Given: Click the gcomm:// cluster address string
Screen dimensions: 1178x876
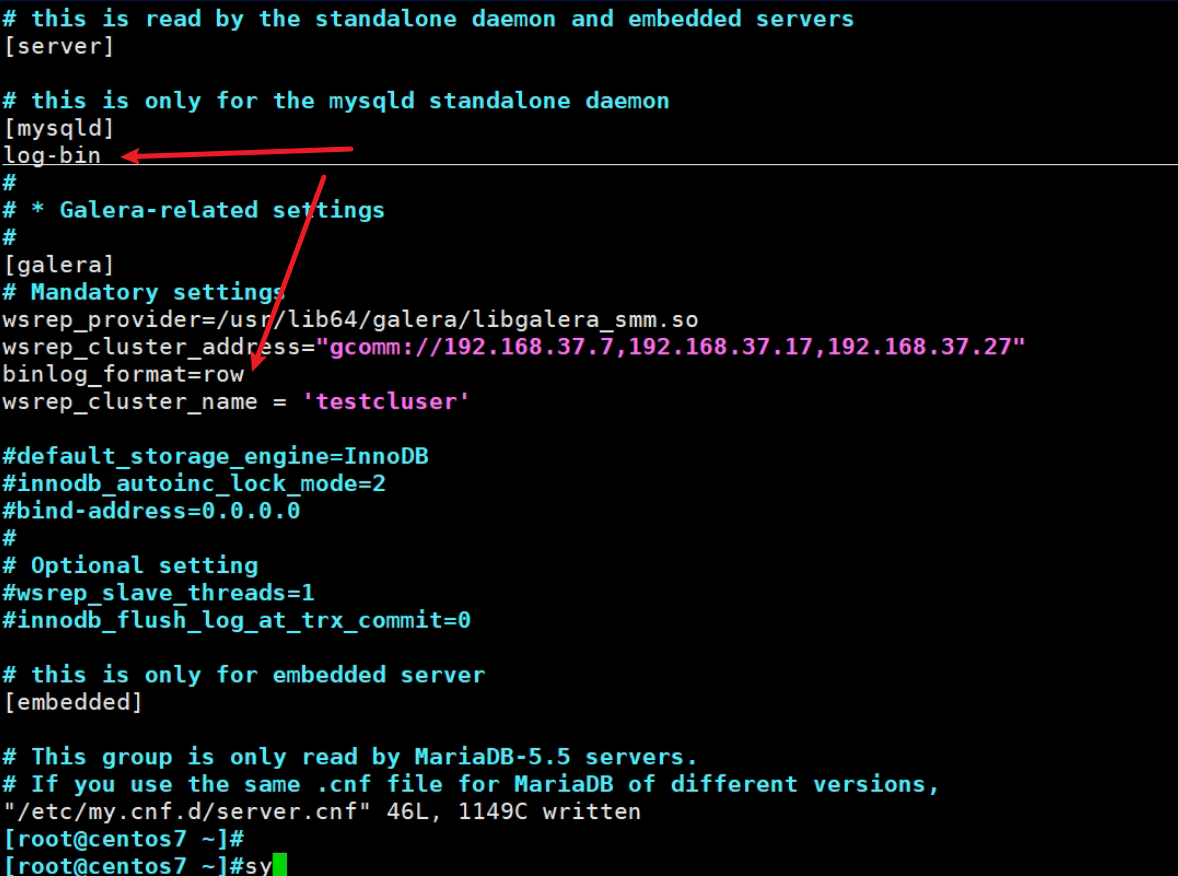Looking at the screenshot, I should pos(671,347).
